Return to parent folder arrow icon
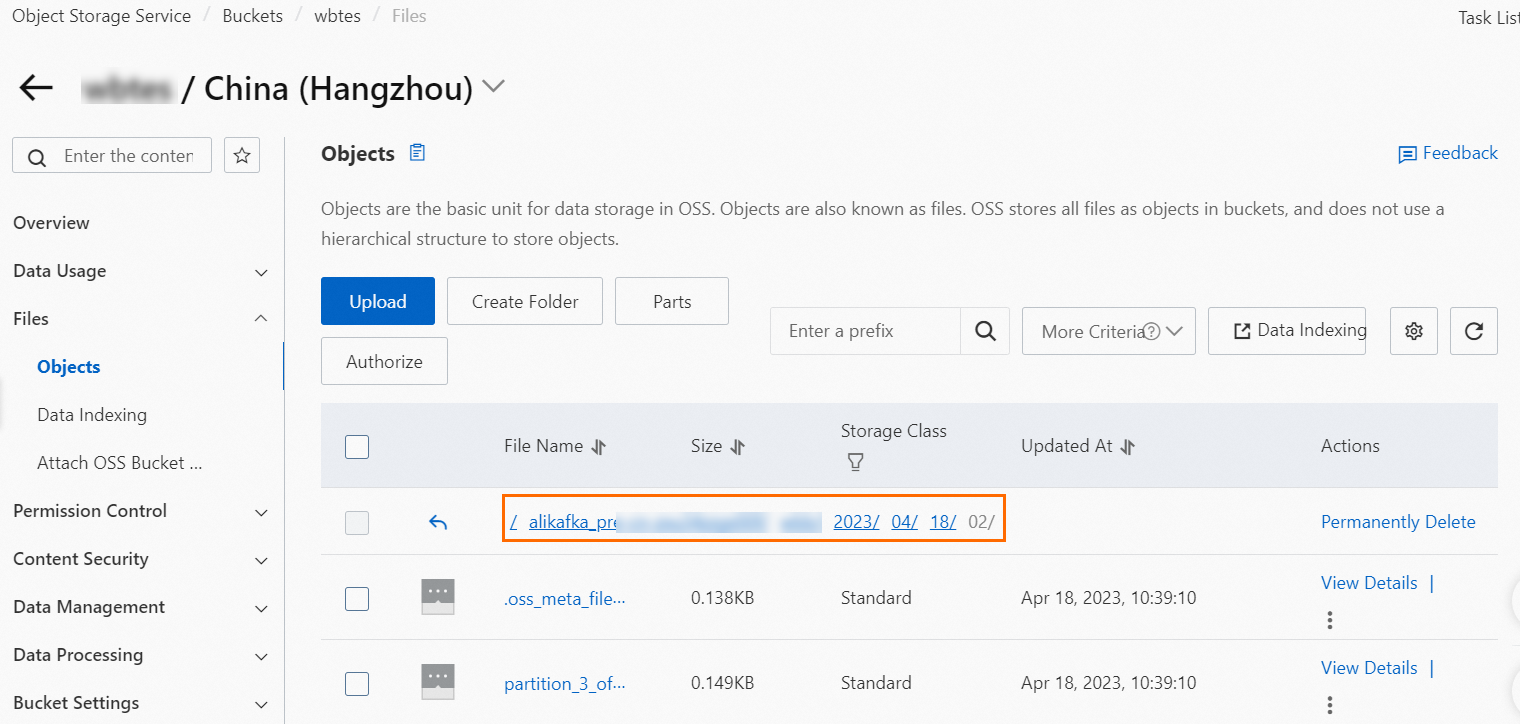 point(437,522)
